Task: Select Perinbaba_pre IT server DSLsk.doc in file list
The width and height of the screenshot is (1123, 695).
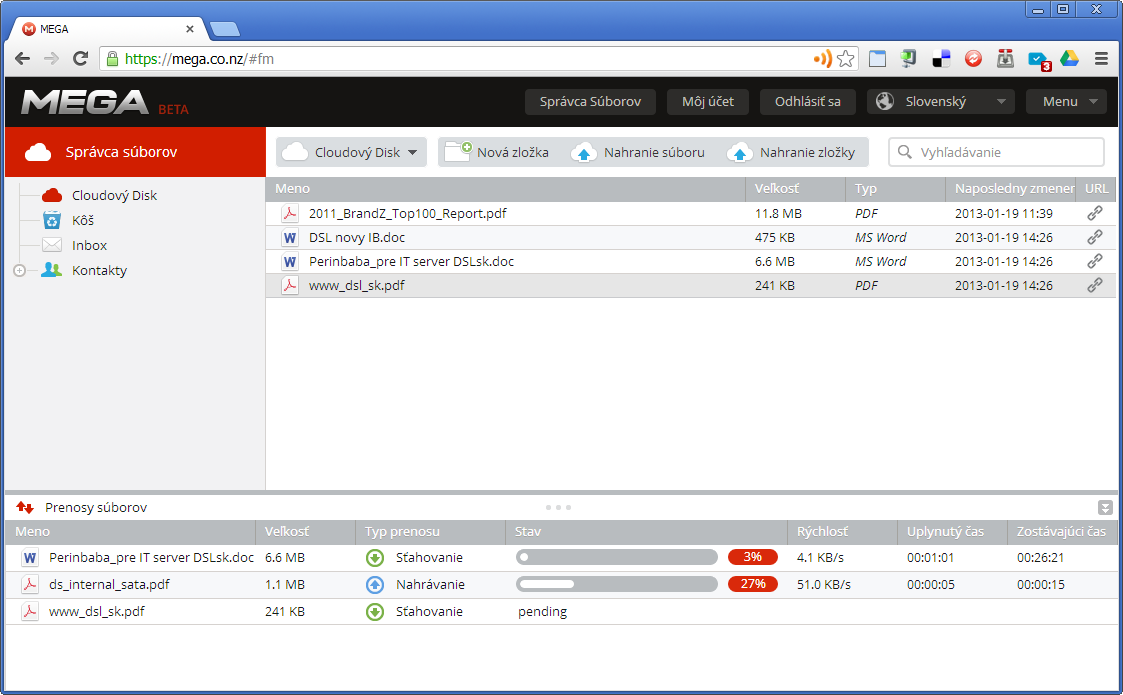Action: 411,262
